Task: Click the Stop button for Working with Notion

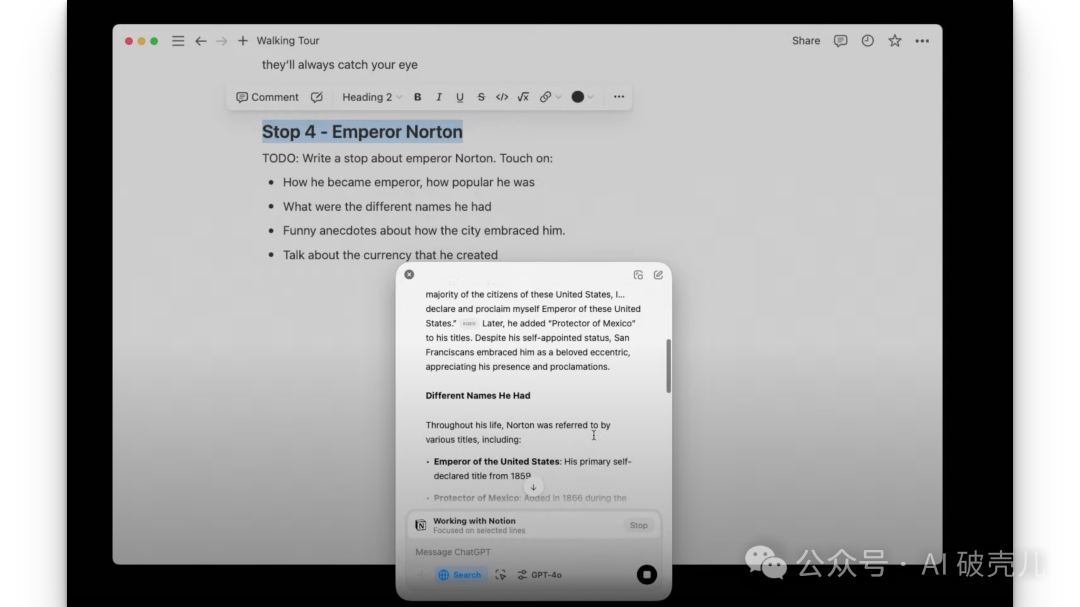Action: (x=638, y=525)
